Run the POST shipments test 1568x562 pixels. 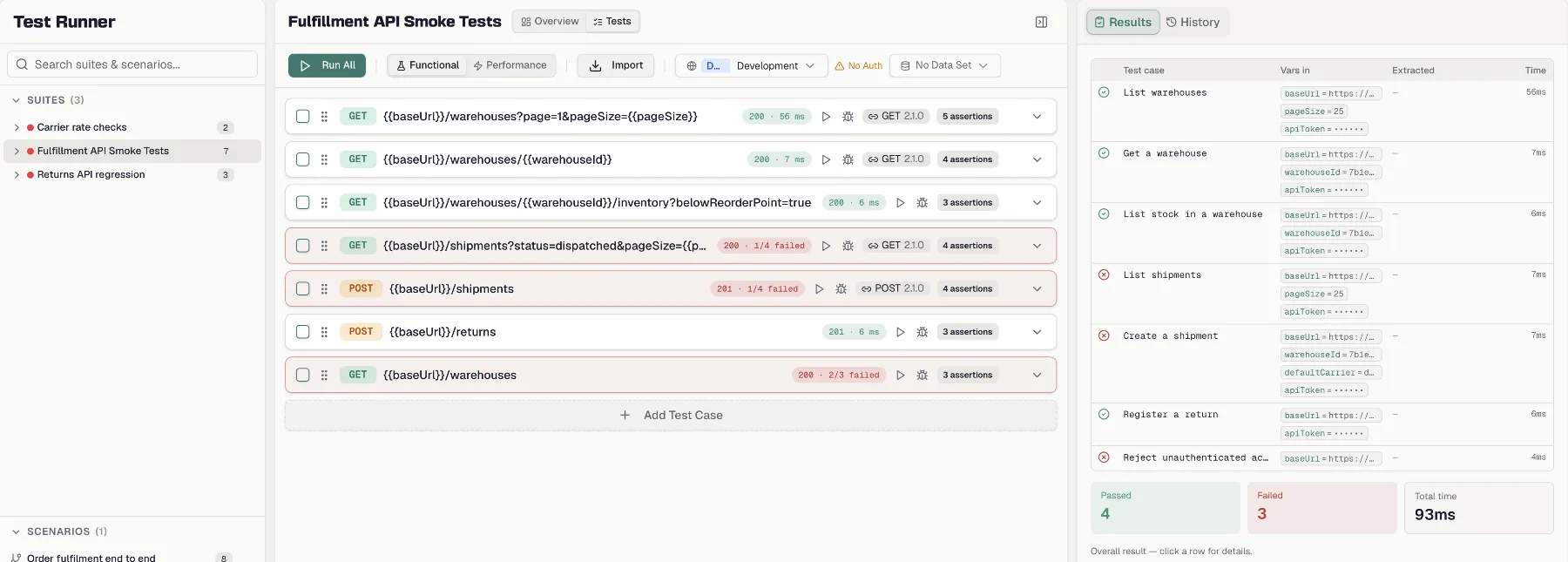pyautogui.click(x=820, y=289)
